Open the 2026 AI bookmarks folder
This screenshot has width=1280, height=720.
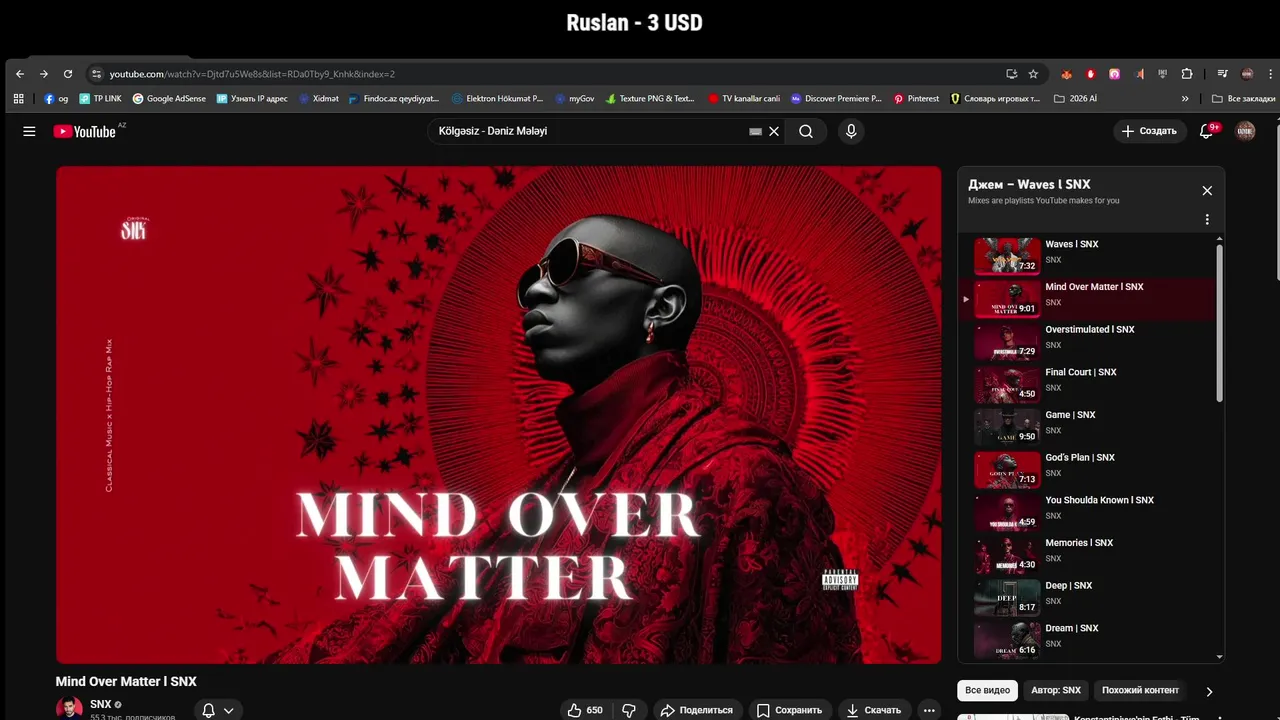[1075, 99]
